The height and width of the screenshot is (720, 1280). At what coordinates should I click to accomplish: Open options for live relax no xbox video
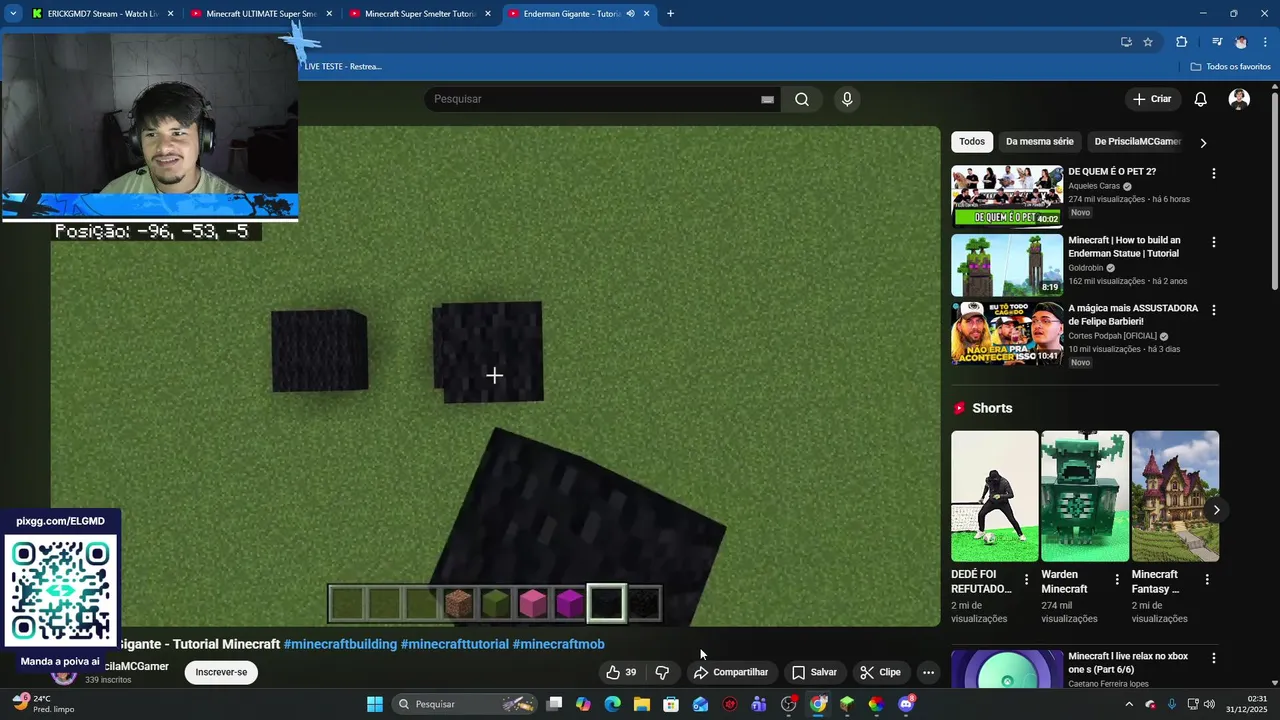pyautogui.click(x=1214, y=658)
